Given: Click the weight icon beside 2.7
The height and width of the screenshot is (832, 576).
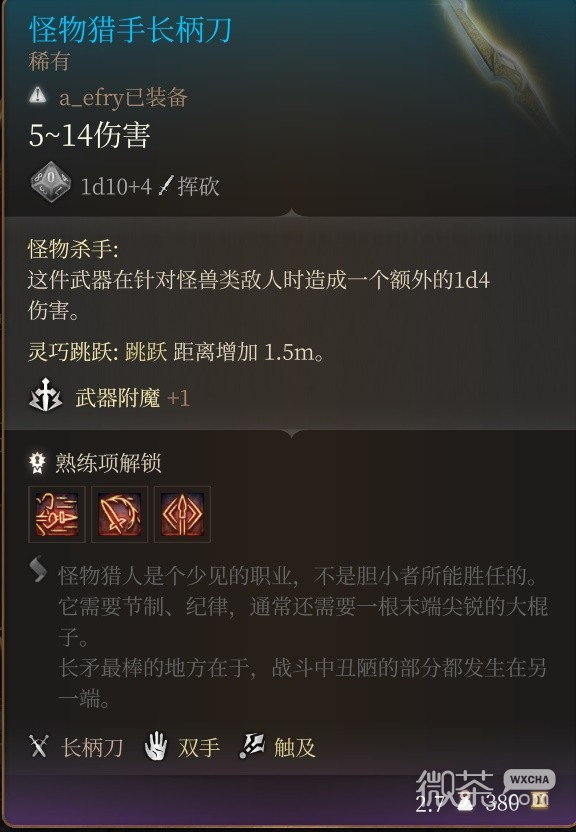Looking at the screenshot, I should (x=466, y=801).
